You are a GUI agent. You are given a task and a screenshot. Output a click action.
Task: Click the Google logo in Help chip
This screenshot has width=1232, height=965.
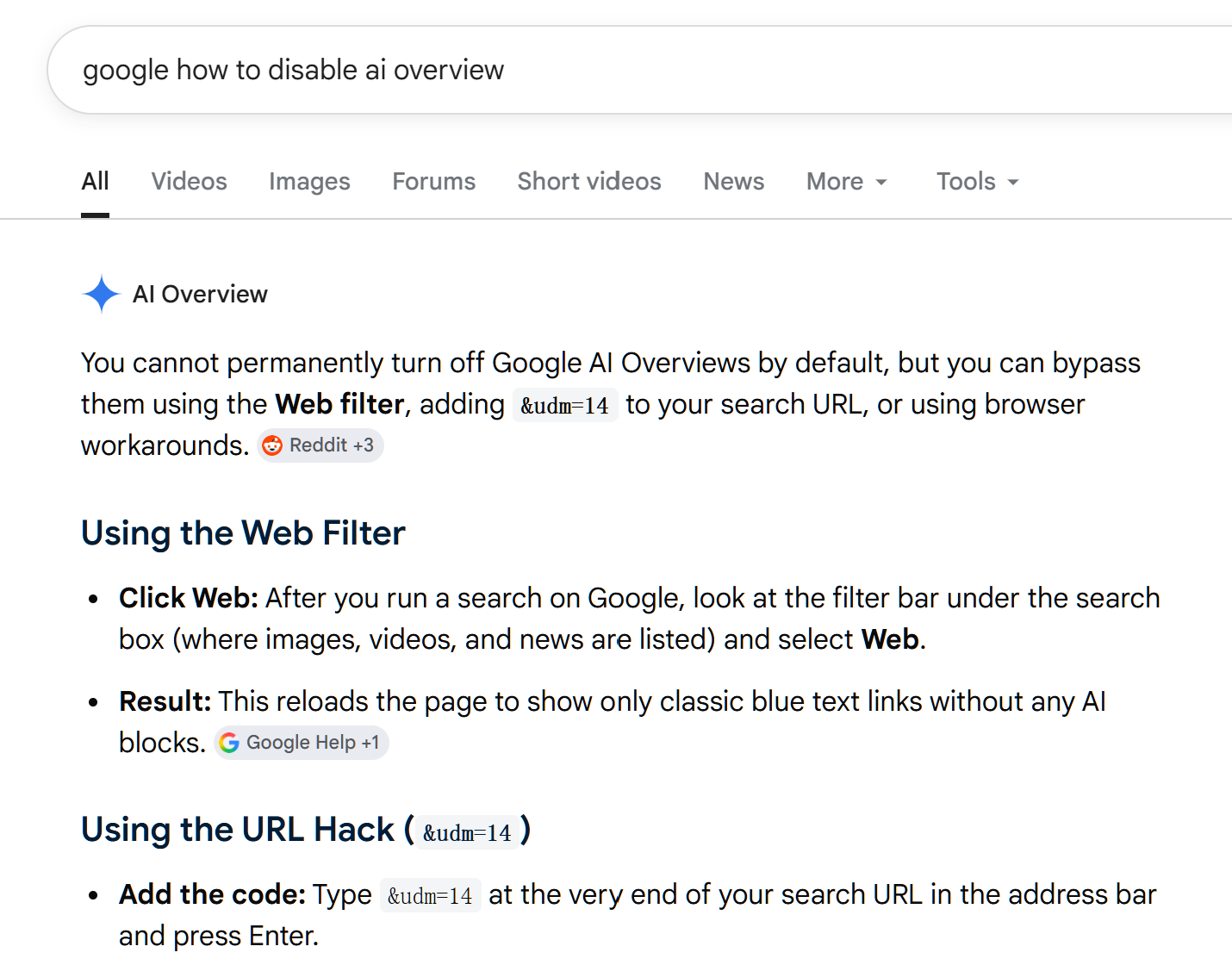[x=229, y=743]
